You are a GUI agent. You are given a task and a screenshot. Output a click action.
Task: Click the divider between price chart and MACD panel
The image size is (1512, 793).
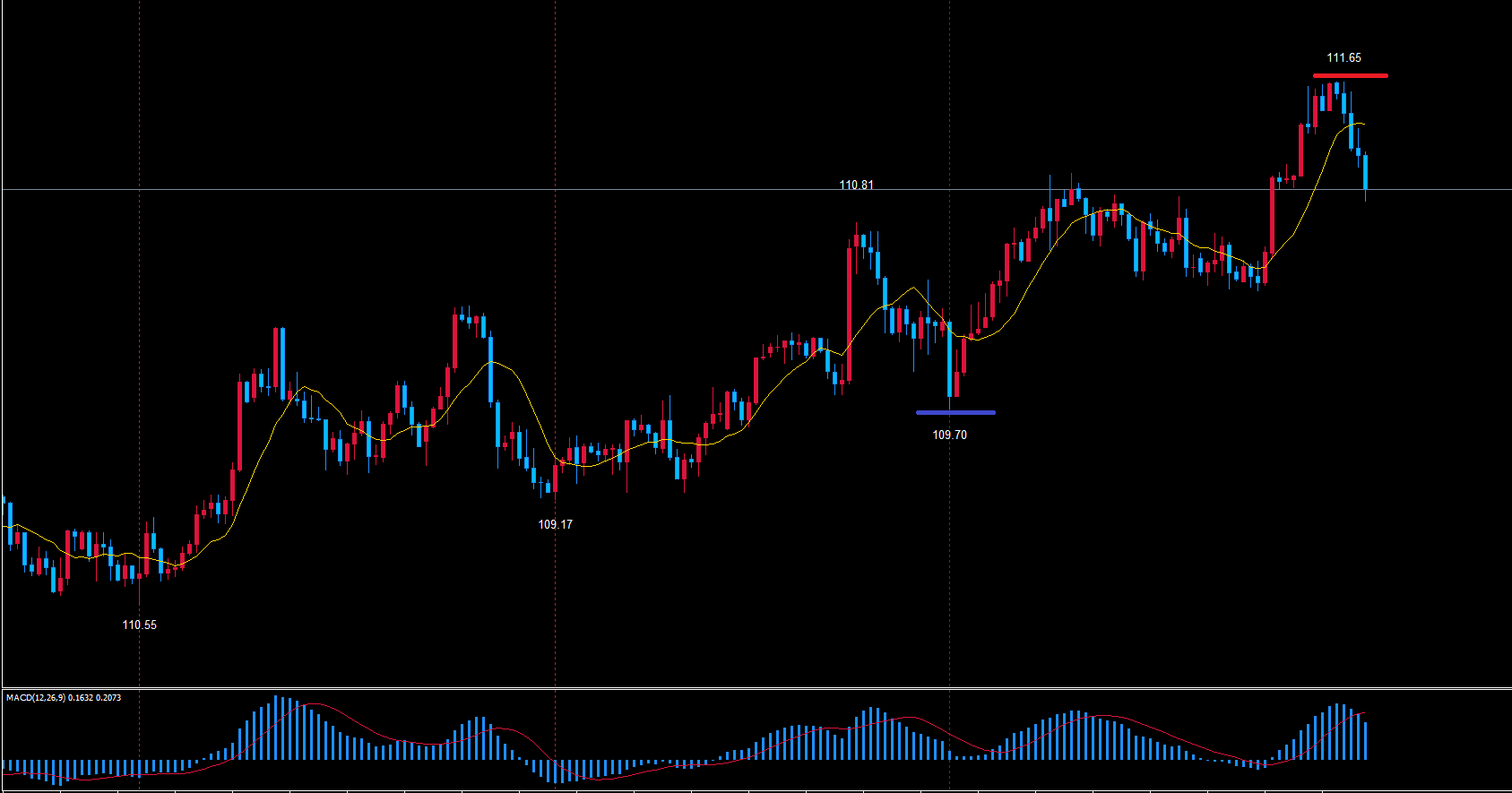click(756, 688)
